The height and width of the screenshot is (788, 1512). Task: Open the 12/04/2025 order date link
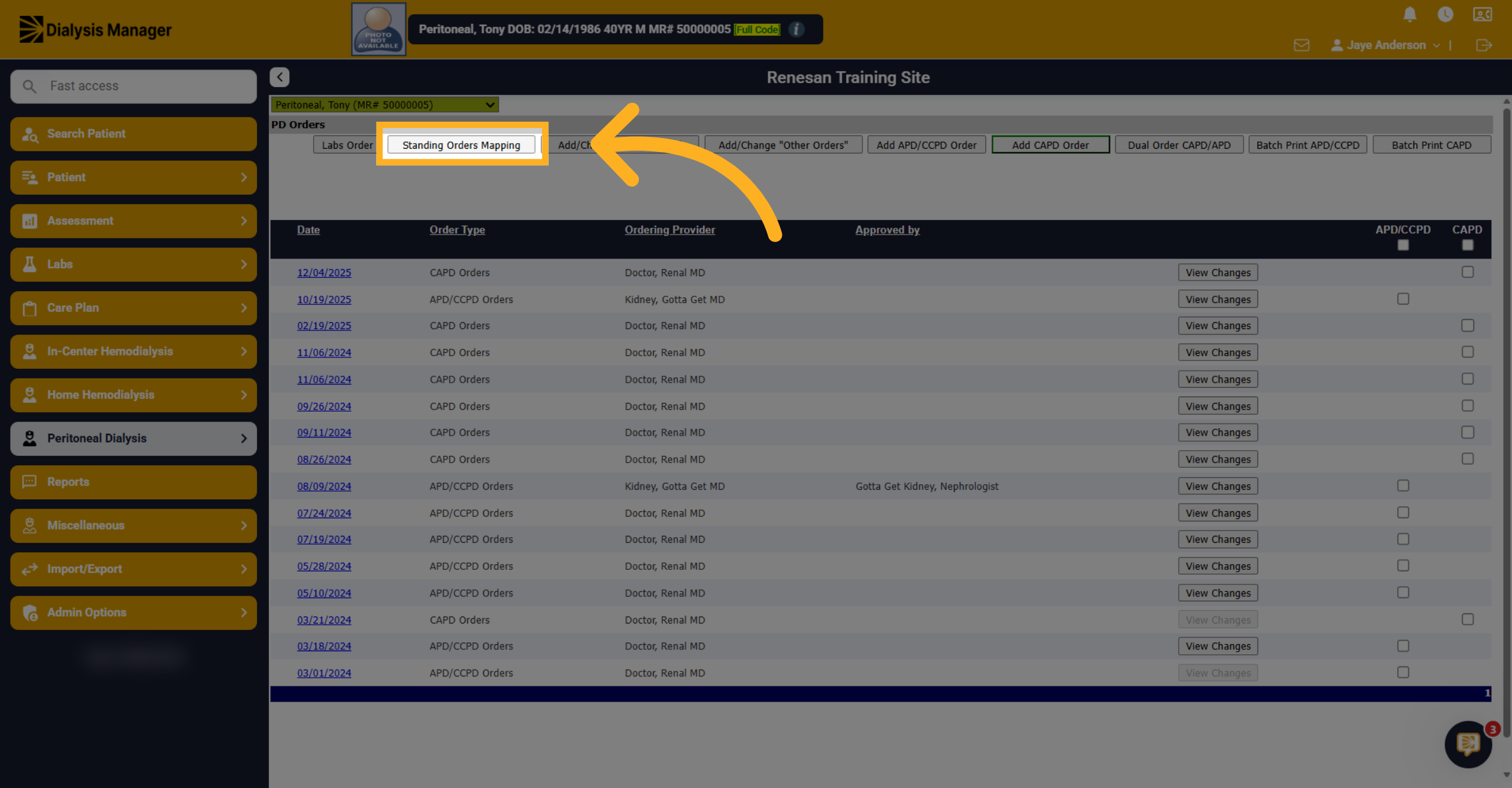click(324, 273)
